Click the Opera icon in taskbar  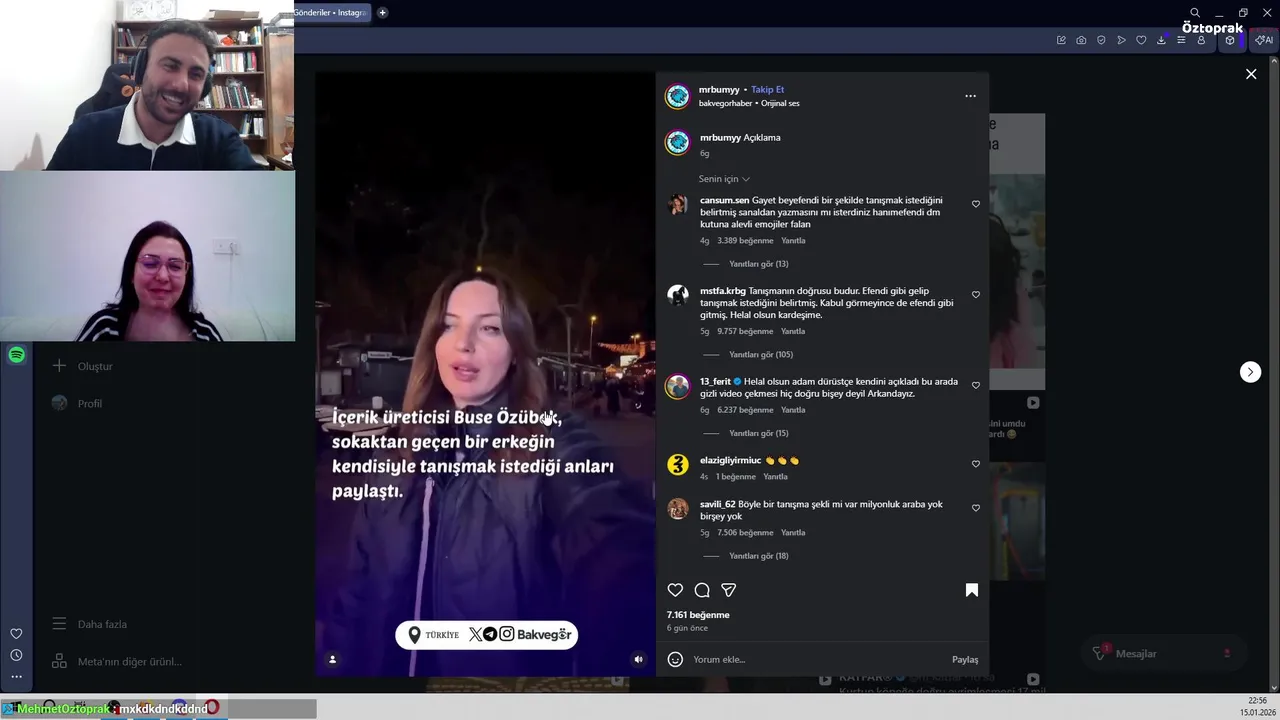click(x=212, y=708)
